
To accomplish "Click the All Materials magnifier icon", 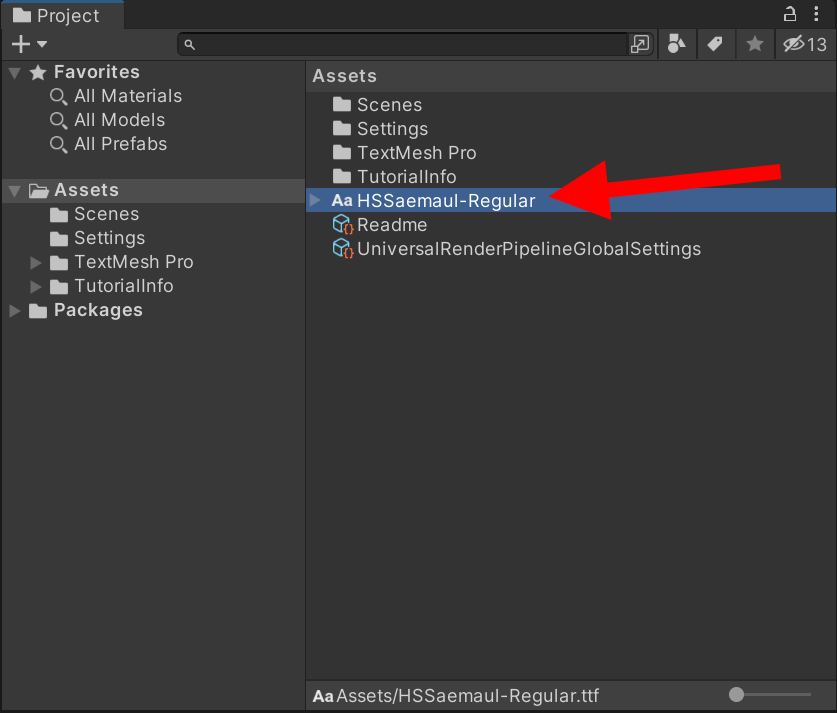I will 58,97.
